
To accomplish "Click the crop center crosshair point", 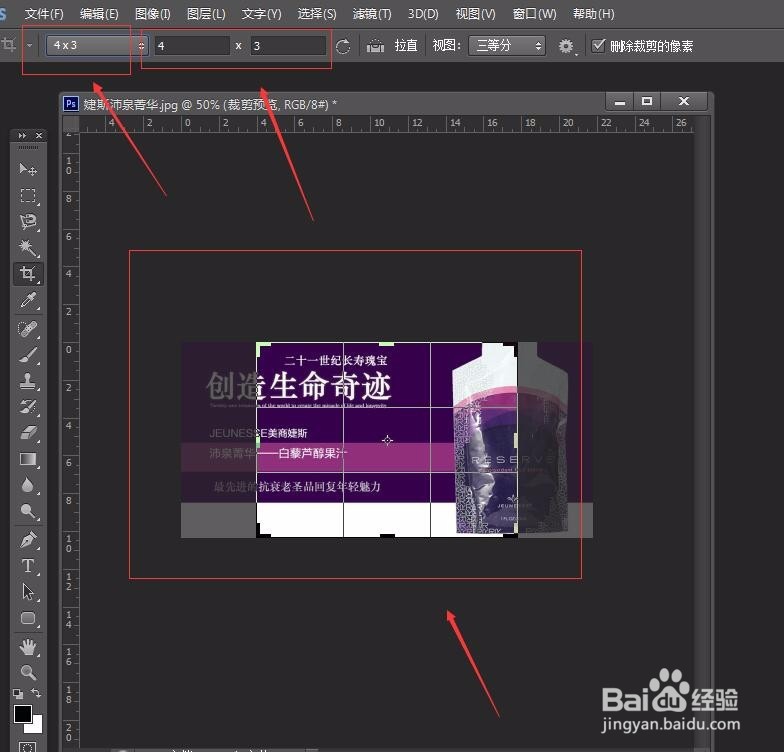I will click(388, 440).
